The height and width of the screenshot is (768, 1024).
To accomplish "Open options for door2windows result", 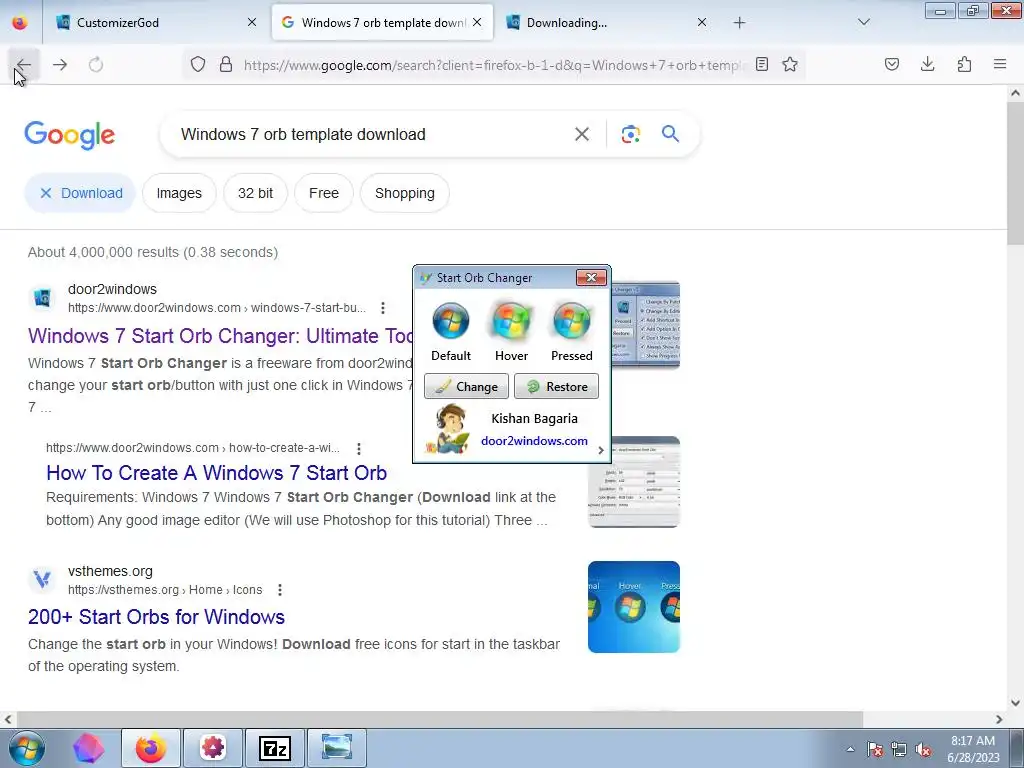I will [x=383, y=308].
